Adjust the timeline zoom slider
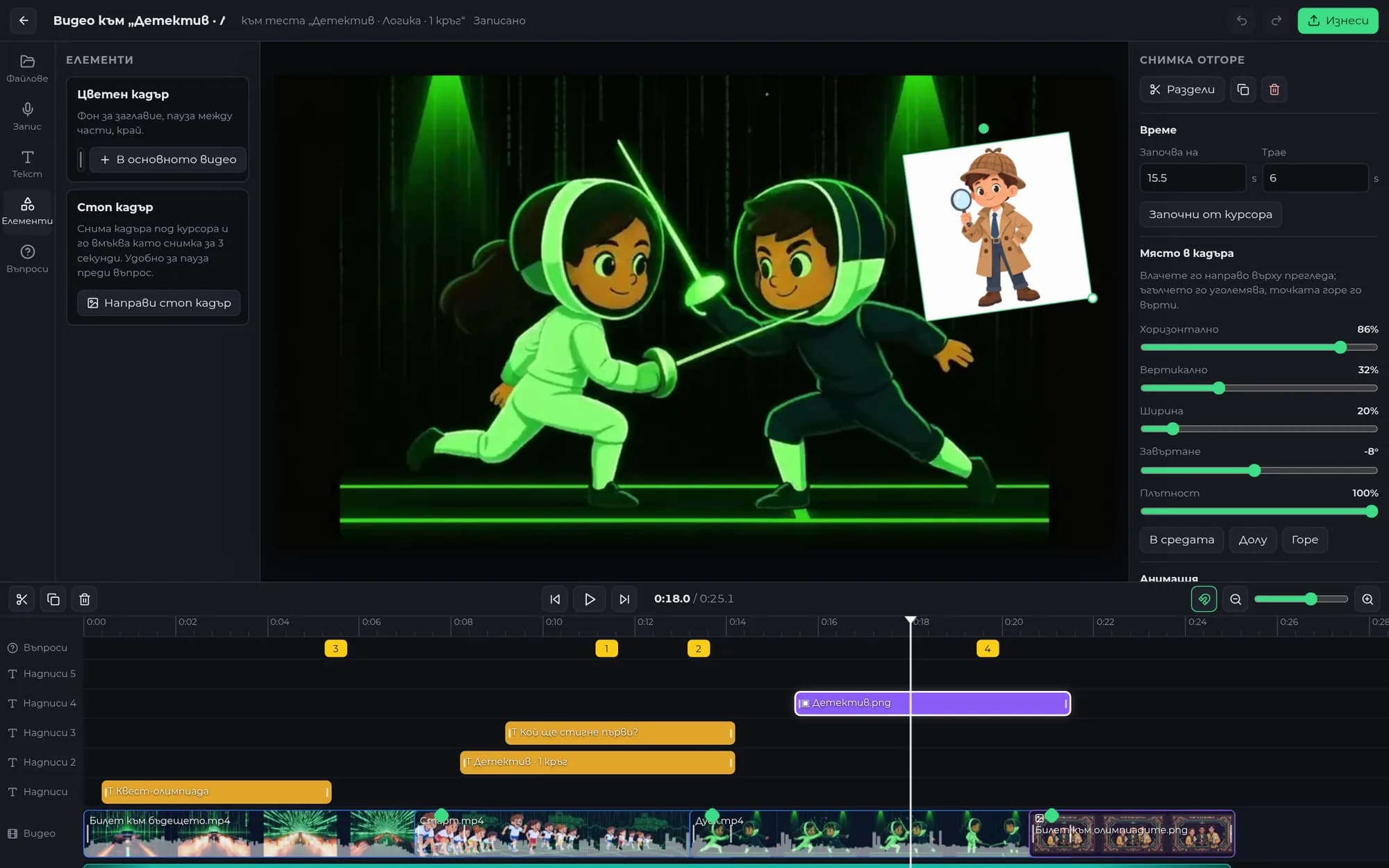This screenshot has width=1389, height=868. coord(1301,599)
